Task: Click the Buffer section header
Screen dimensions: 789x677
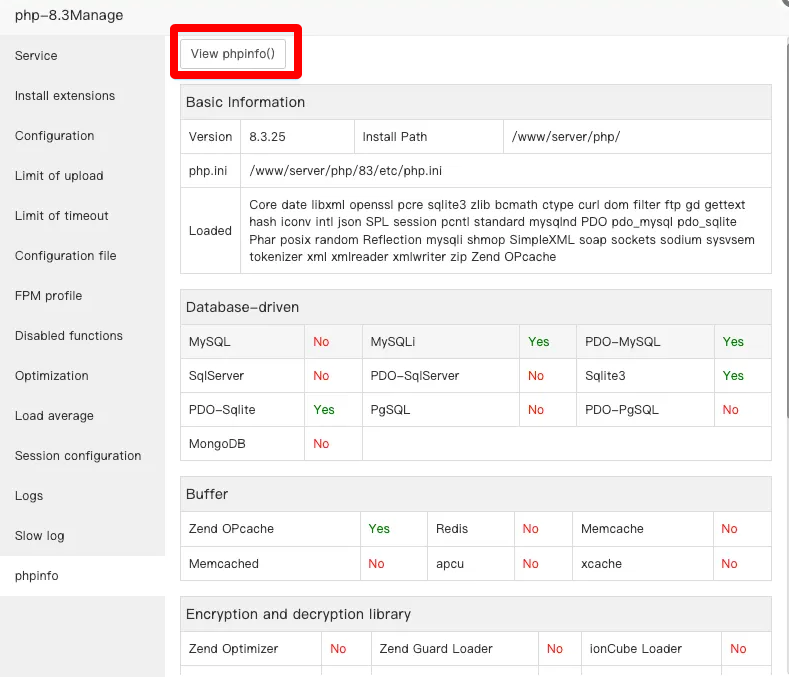Action: tap(476, 494)
